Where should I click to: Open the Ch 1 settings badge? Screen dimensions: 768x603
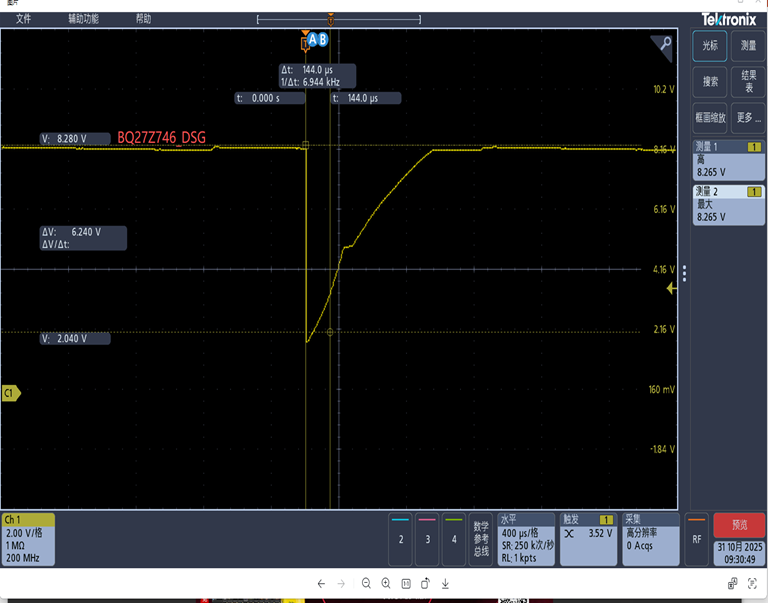pyautogui.click(x=28, y=539)
